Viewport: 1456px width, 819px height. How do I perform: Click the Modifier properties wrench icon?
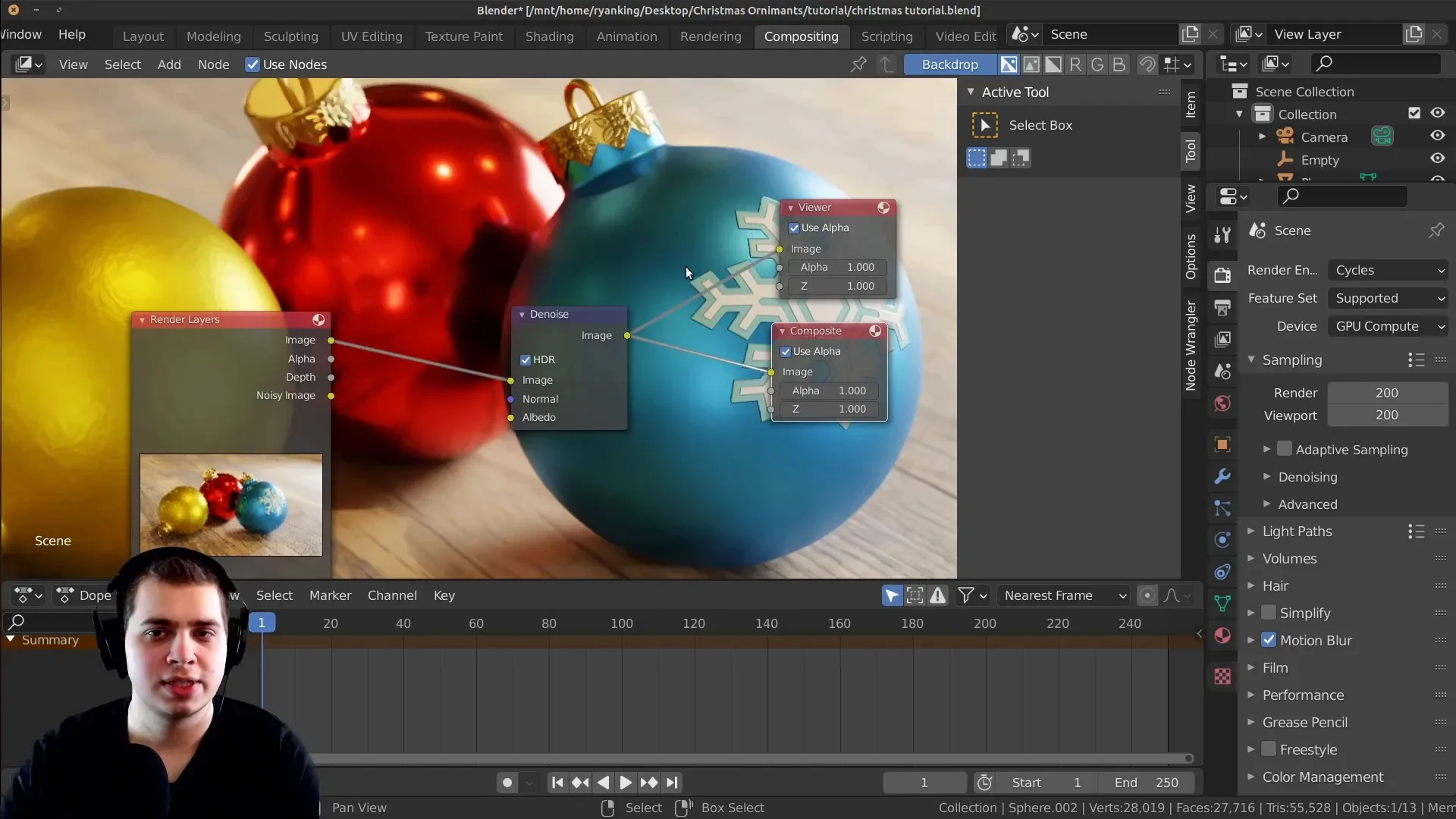[x=1222, y=476]
